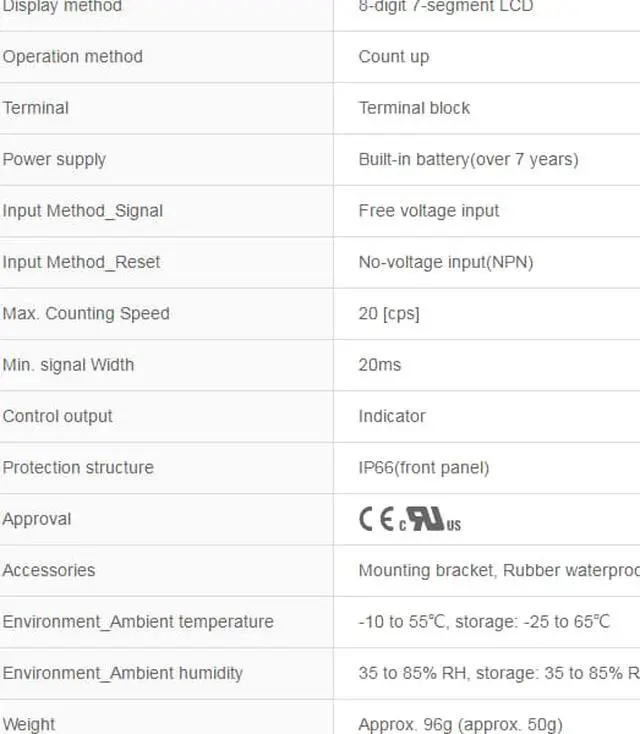Click the cULus approval logo
The image size is (640, 734).
coord(431,520)
